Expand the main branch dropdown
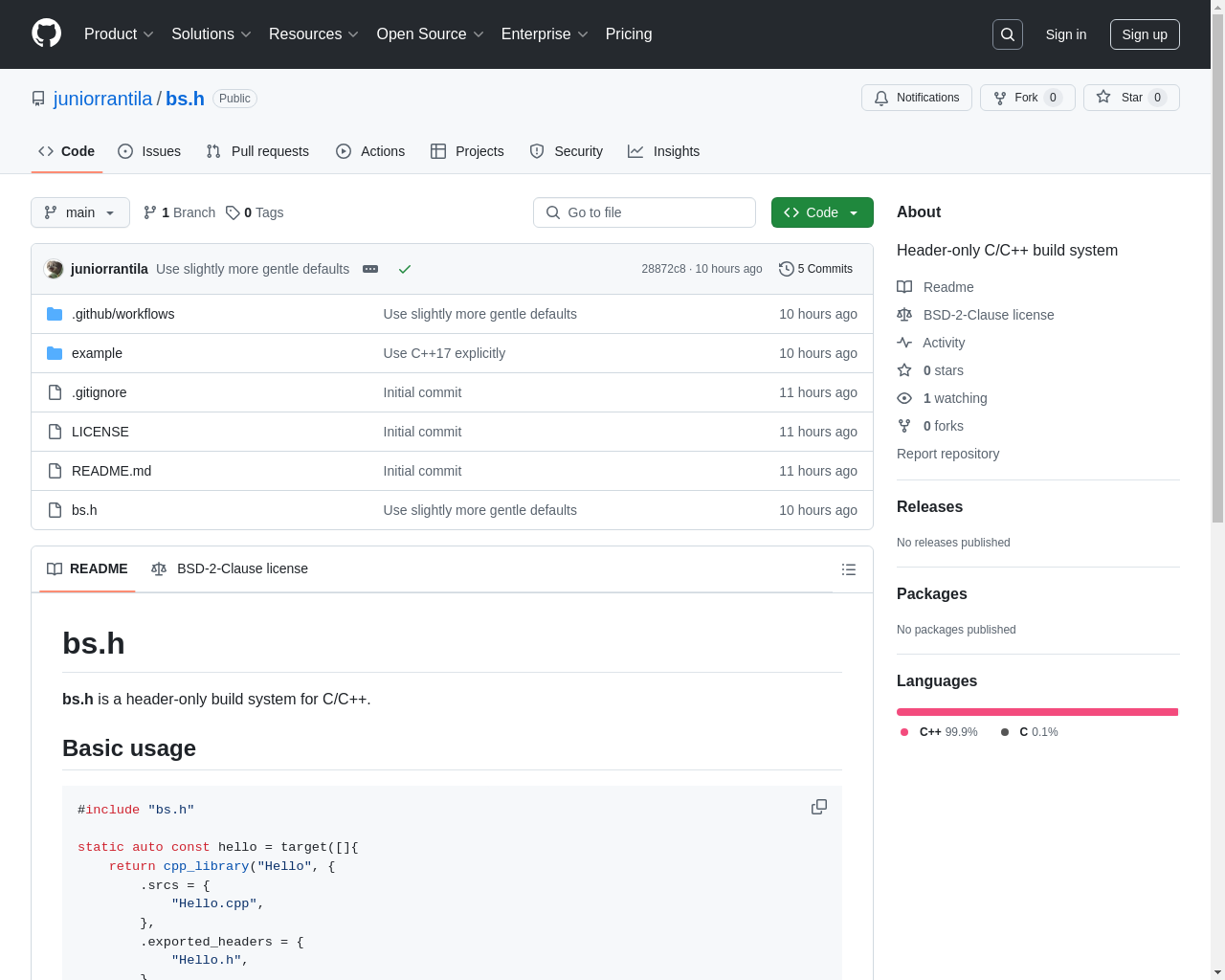The width and height of the screenshot is (1225, 980). (80, 212)
